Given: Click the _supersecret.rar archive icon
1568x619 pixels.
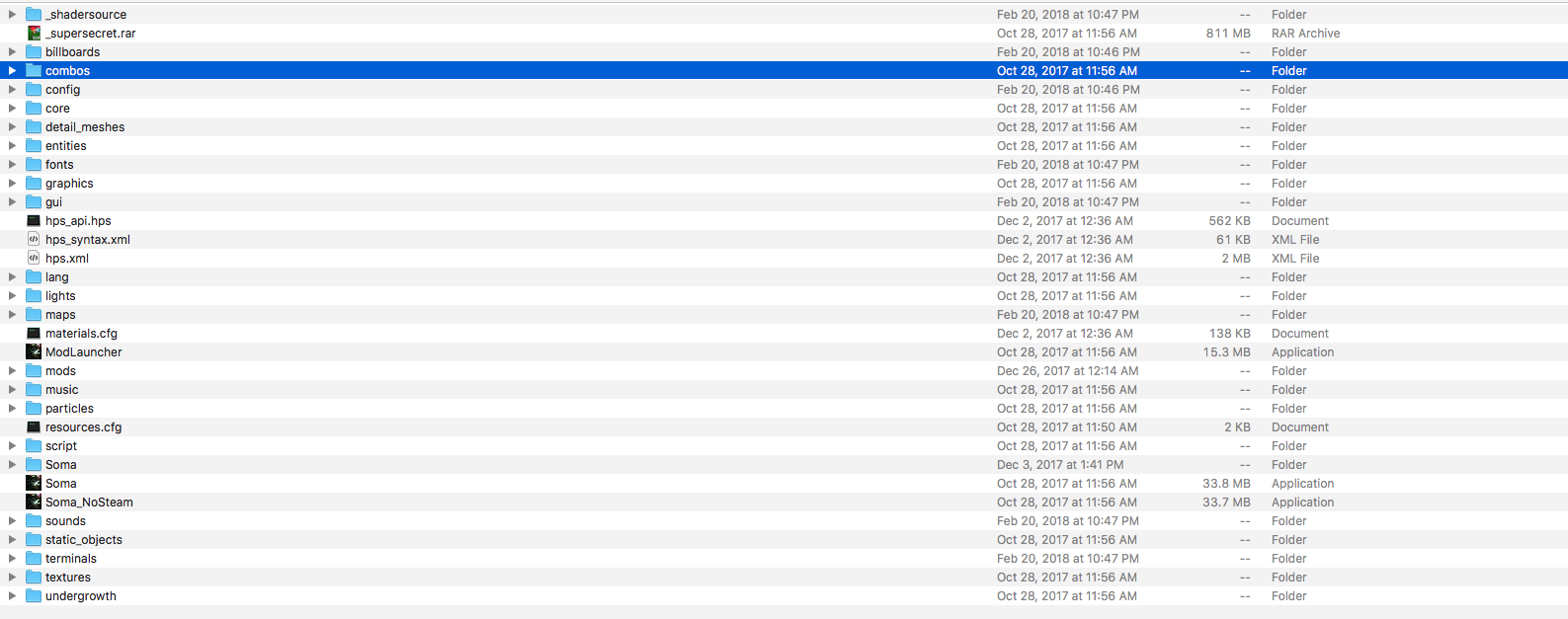Looking at the screenshot, I should click(34, 34).
